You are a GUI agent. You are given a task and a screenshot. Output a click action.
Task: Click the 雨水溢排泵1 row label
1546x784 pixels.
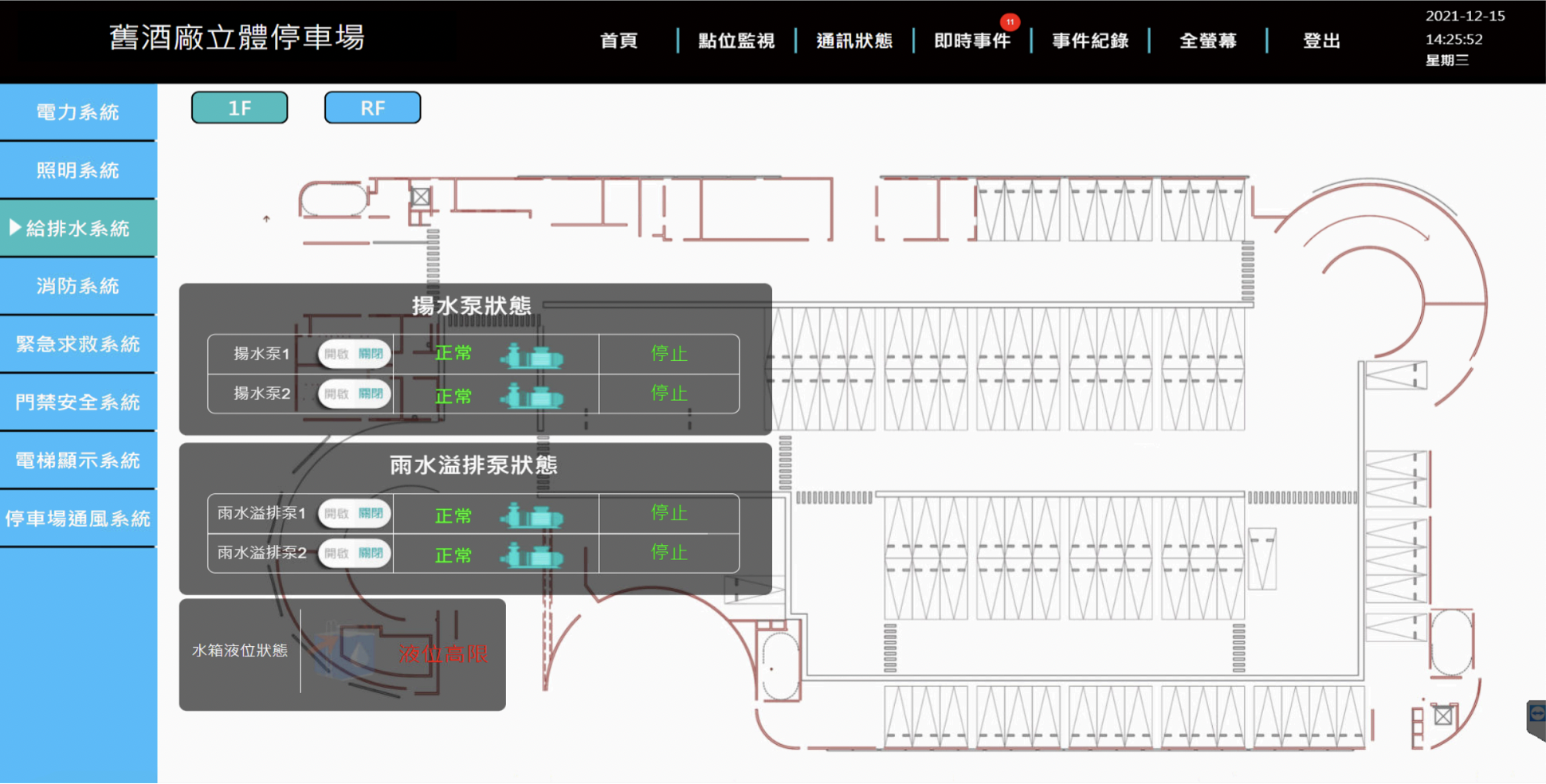point(261,512)
